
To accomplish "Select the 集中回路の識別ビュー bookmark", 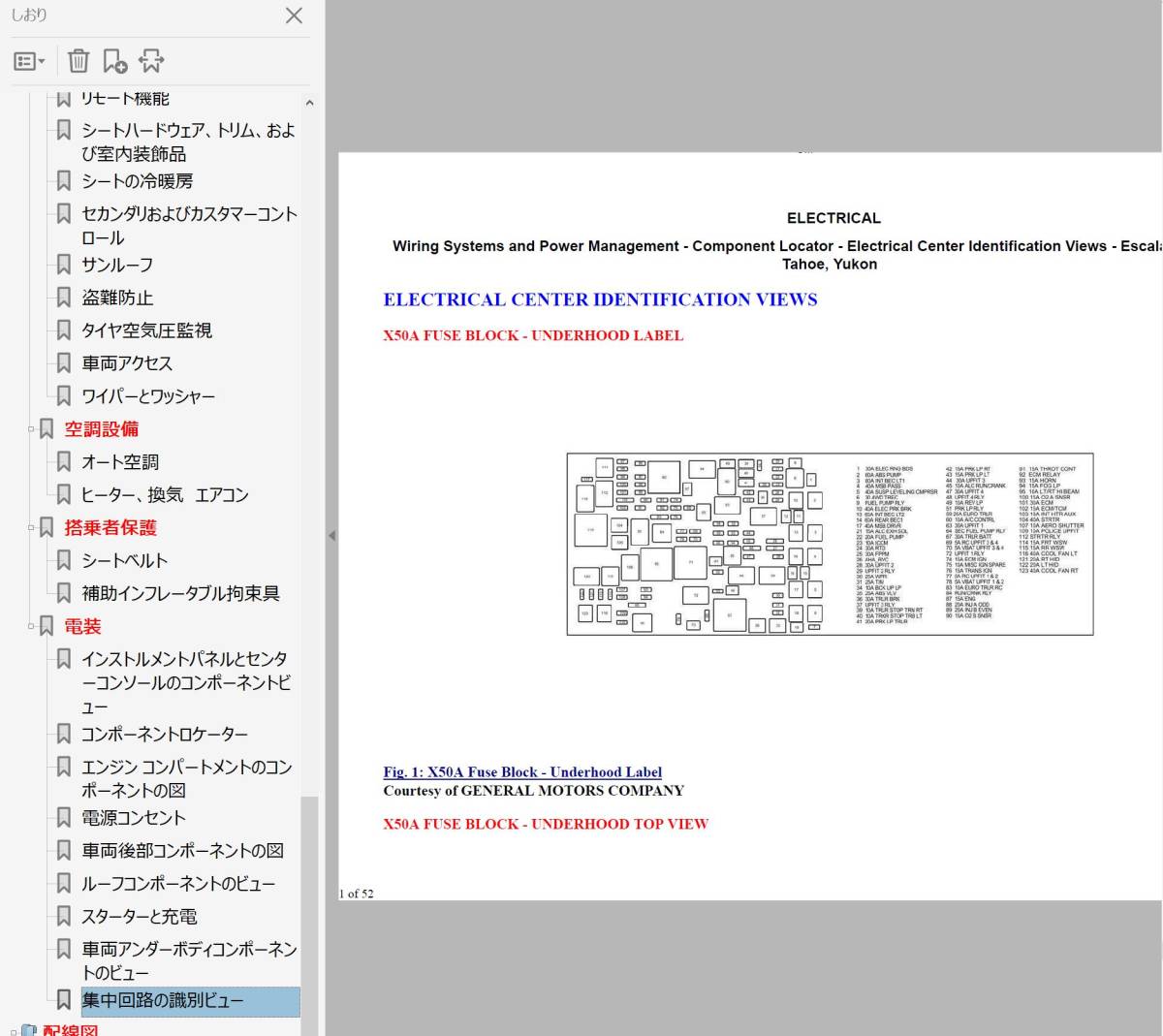I will point(163,1000).
